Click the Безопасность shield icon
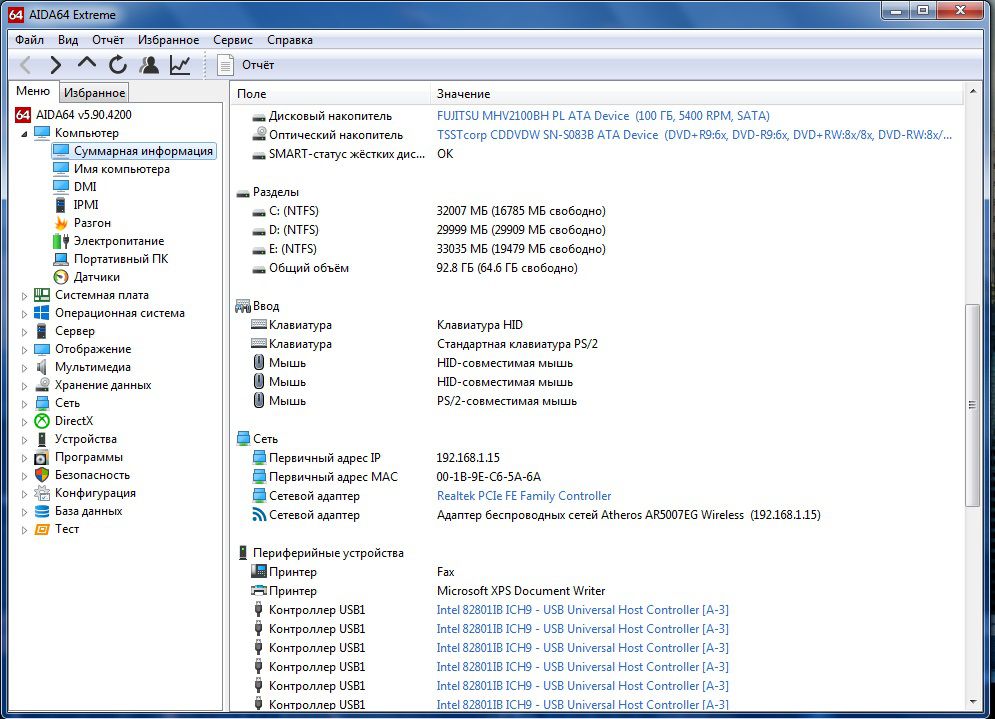The image size is (995, 719). pyautogui.click(x=42, y=475)
